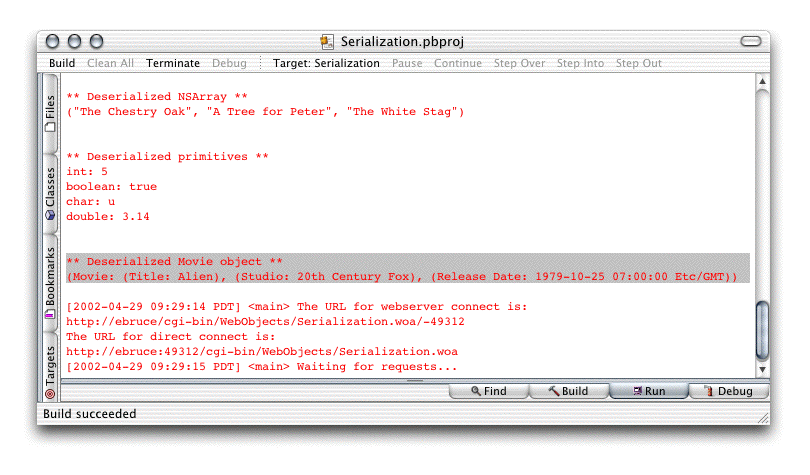Terminate the running application

point(173,63)
